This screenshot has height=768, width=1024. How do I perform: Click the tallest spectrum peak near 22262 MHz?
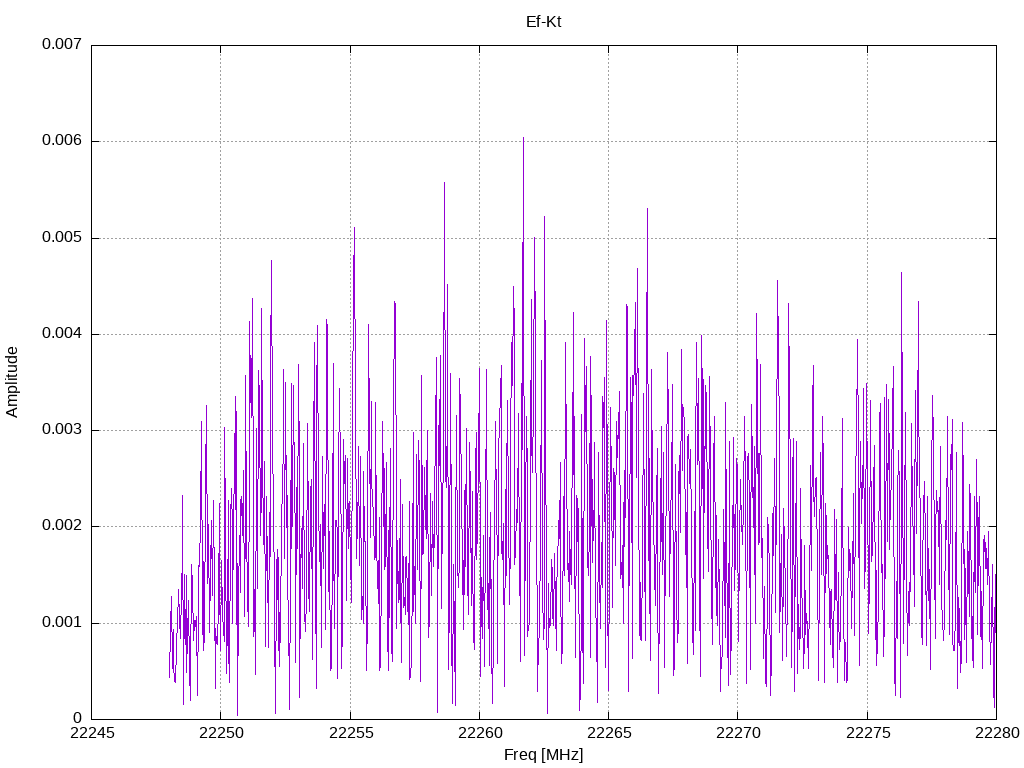(523, 138)
